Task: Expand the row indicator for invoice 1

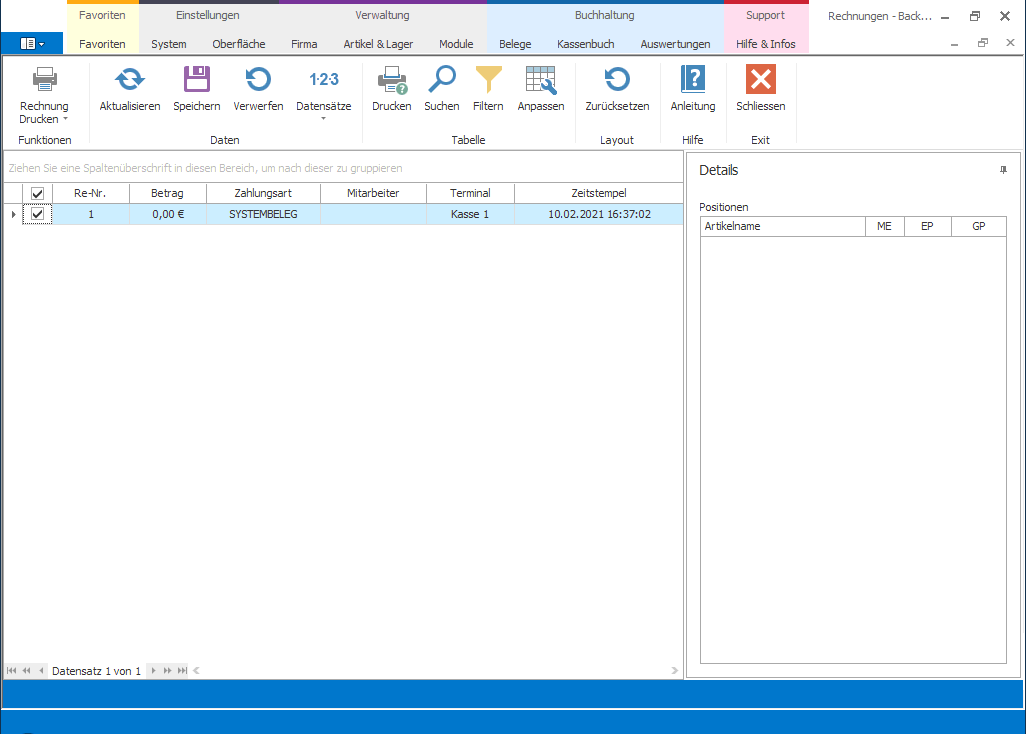Action: (x=13, y=214)
